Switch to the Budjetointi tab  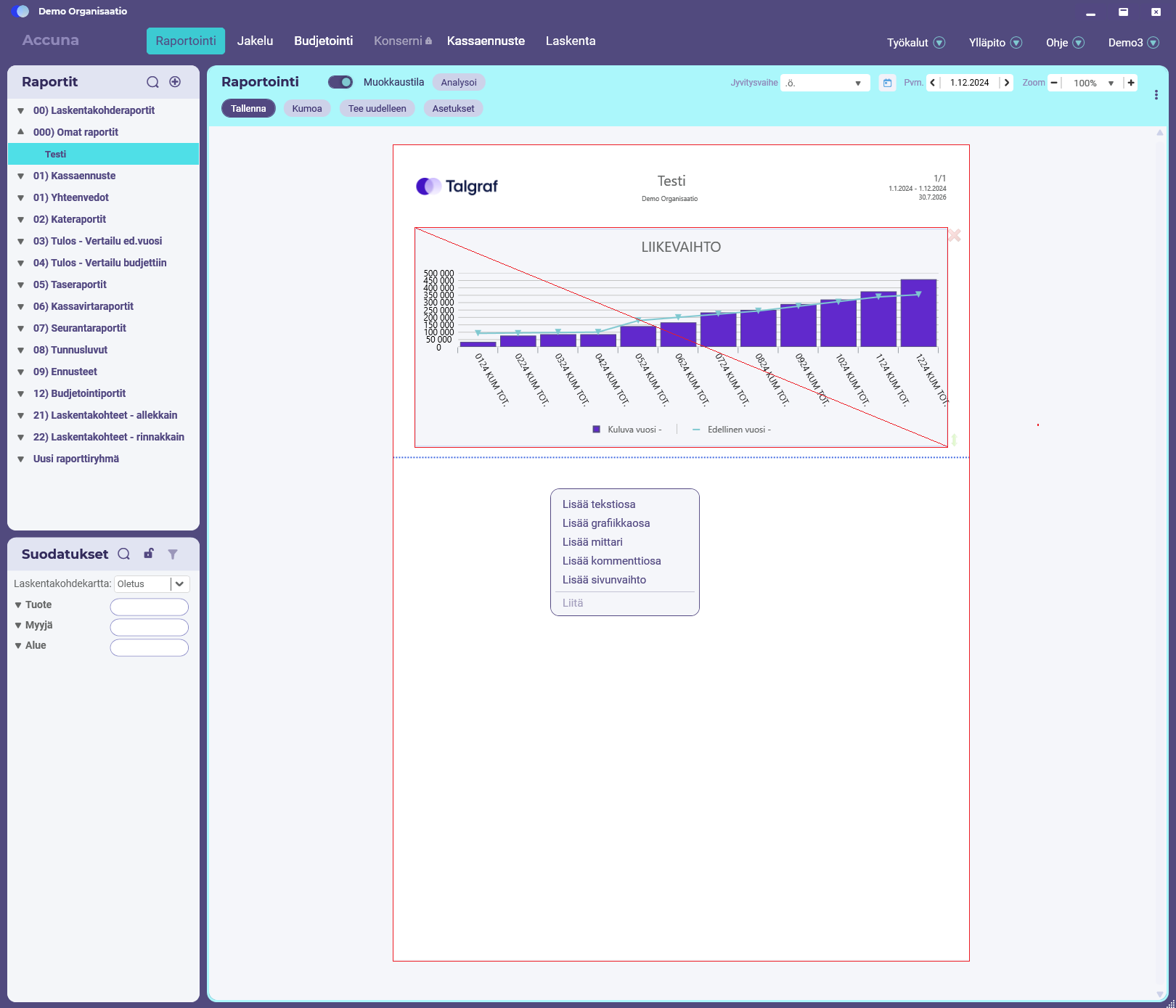[324, 41]
